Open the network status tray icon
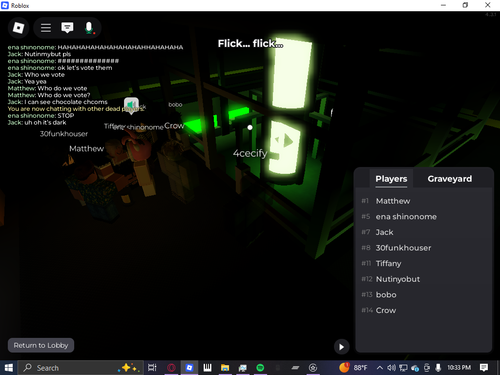 (403, 368)
